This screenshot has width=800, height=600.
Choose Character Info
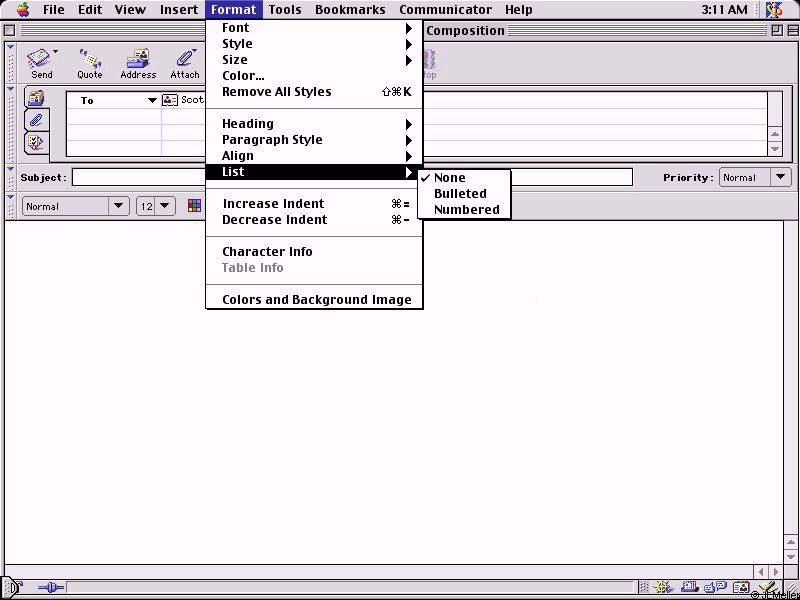click(314, 252)
